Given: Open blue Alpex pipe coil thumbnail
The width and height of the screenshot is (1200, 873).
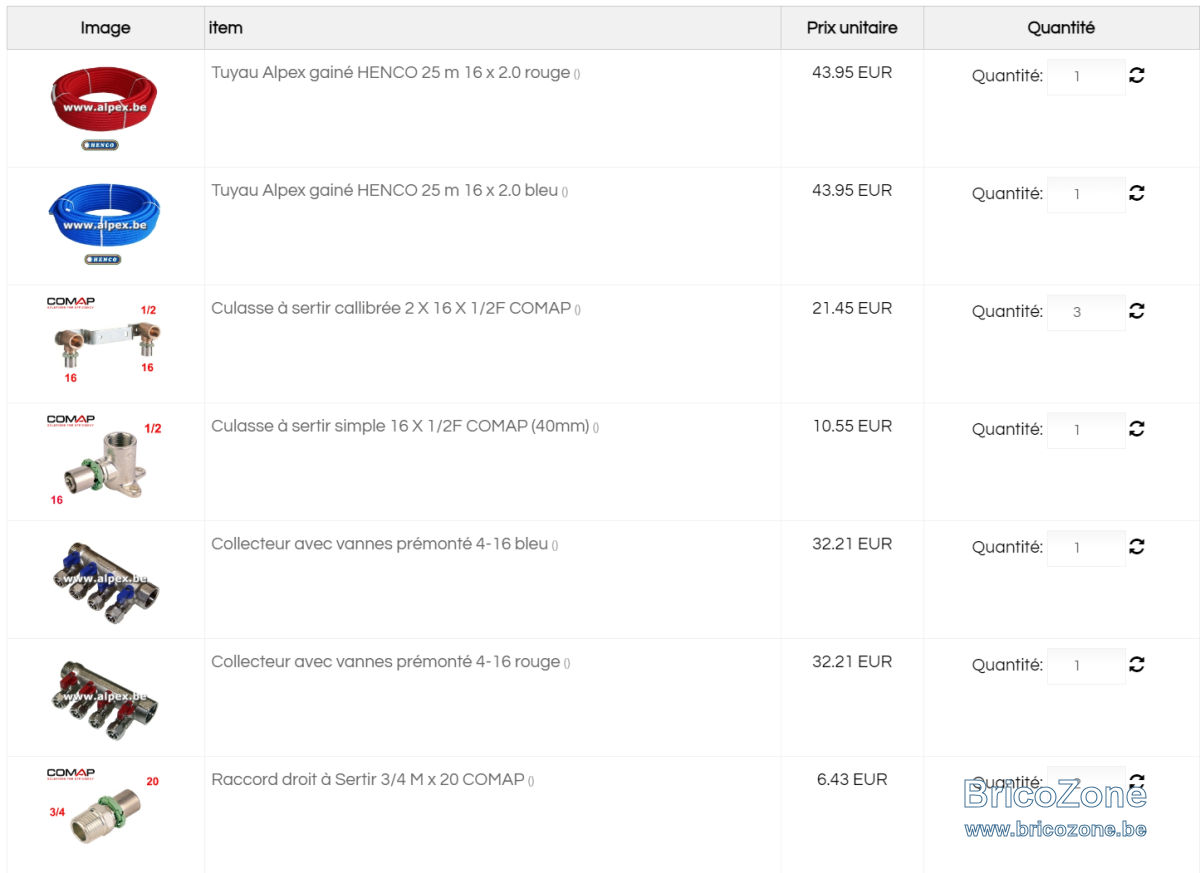Looking at the screenshot, I should click(x=103, y=224).
